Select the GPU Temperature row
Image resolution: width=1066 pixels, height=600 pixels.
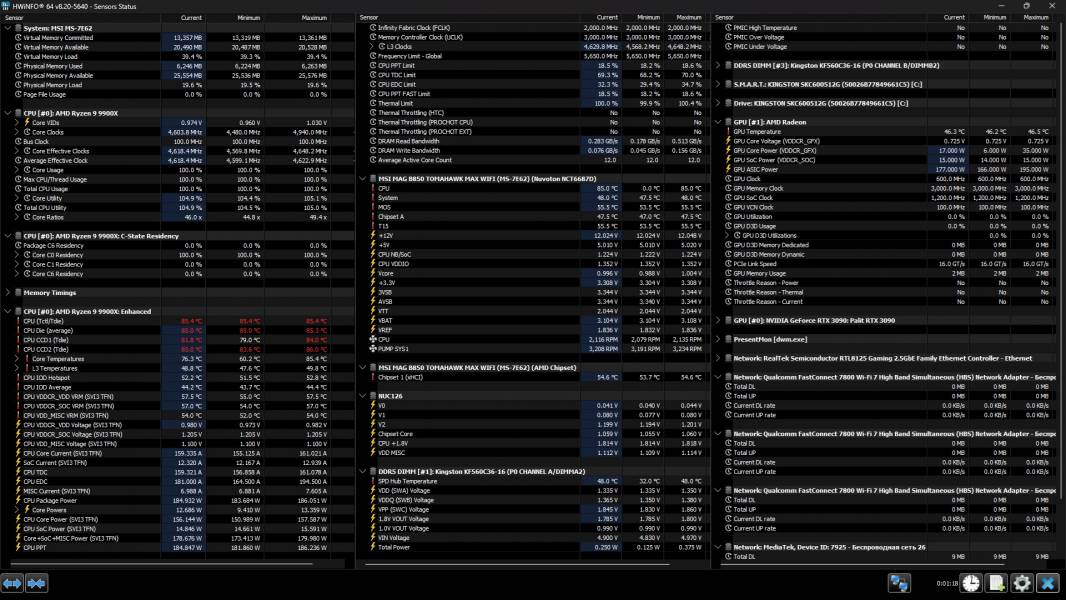click(x=889, y=132)
